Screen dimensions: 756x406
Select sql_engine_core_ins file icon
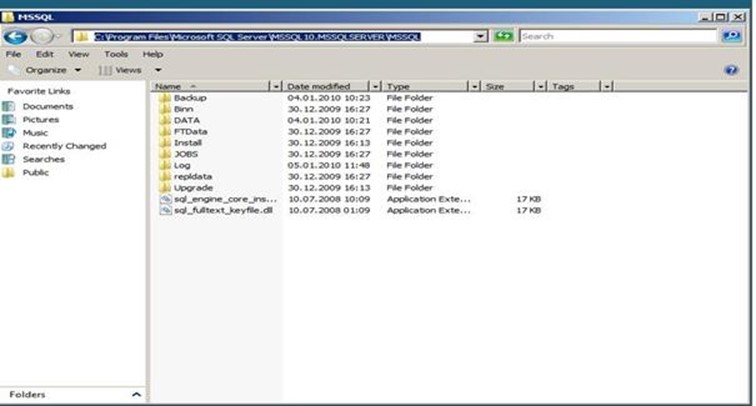click(165, 199)
